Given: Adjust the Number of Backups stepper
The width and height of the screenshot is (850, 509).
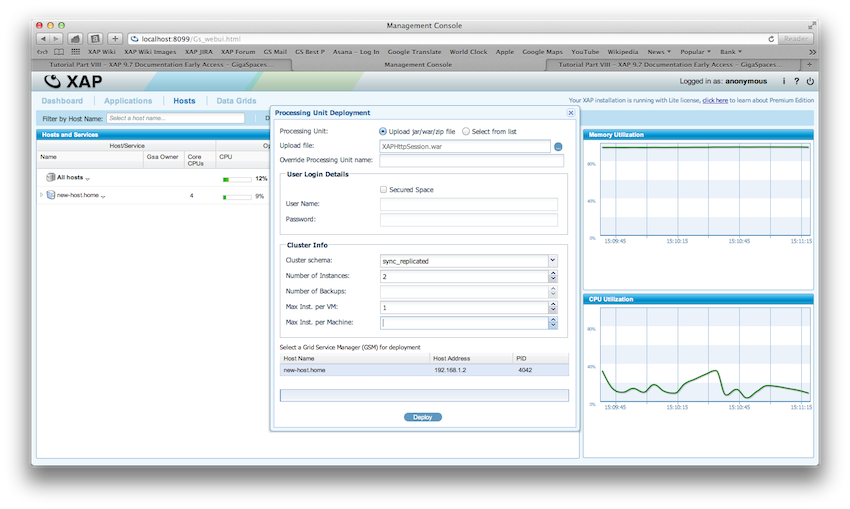Looking at the screenshot, I should (553, 292).
